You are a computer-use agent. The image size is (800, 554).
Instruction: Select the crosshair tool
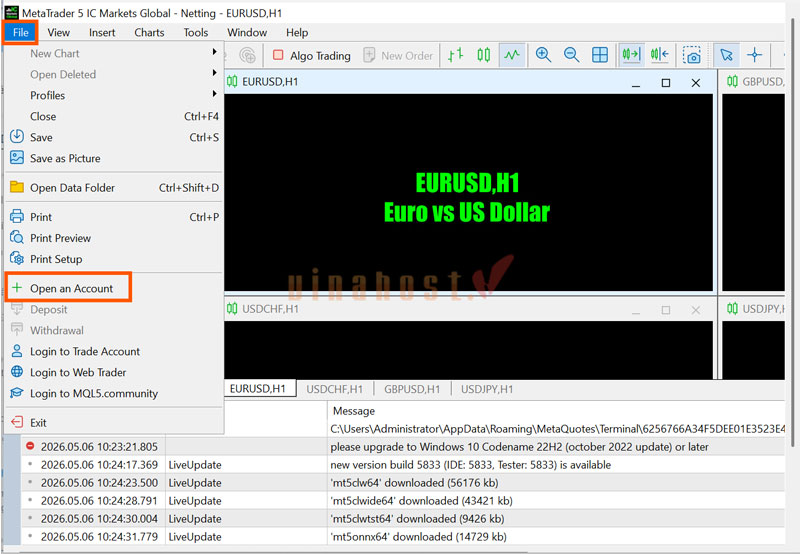click(x=755, y=55)
